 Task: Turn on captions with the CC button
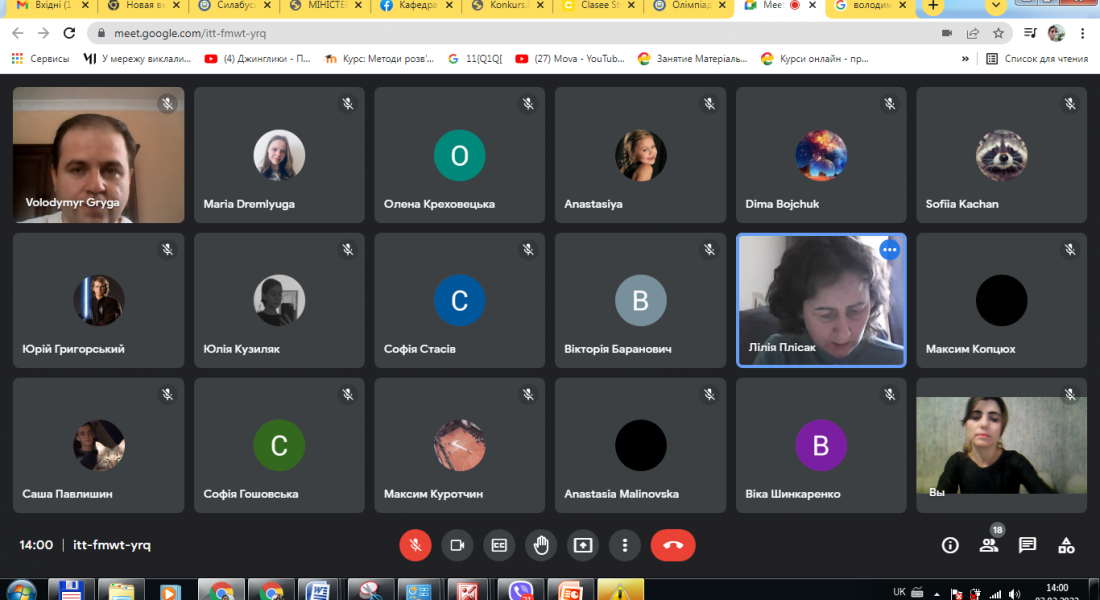tap(499, 545)
